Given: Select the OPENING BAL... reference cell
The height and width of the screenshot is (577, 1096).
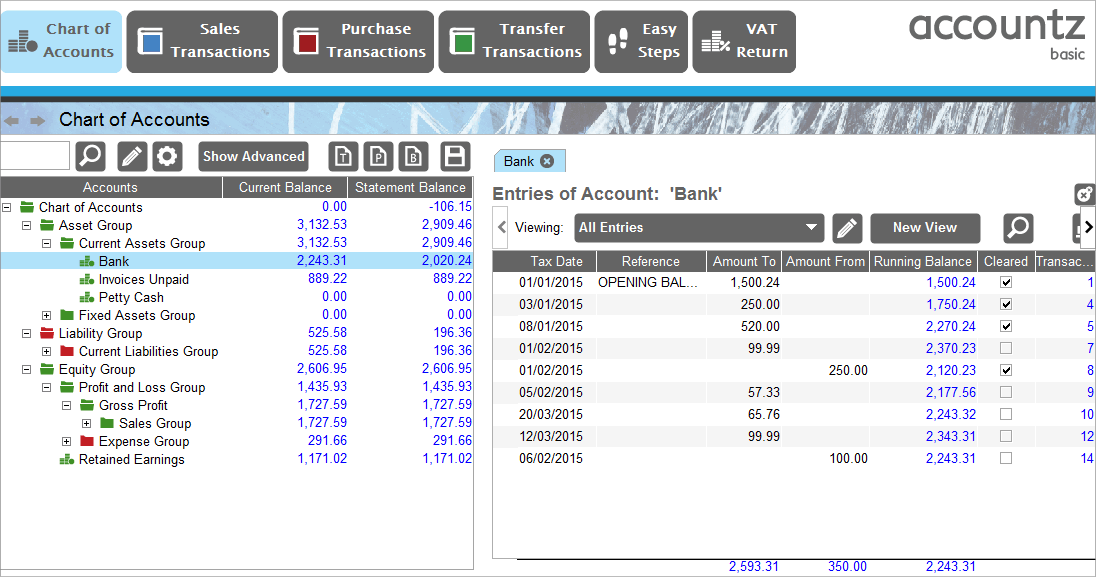Looking at the screenshot, I should (x=649, y=282).
